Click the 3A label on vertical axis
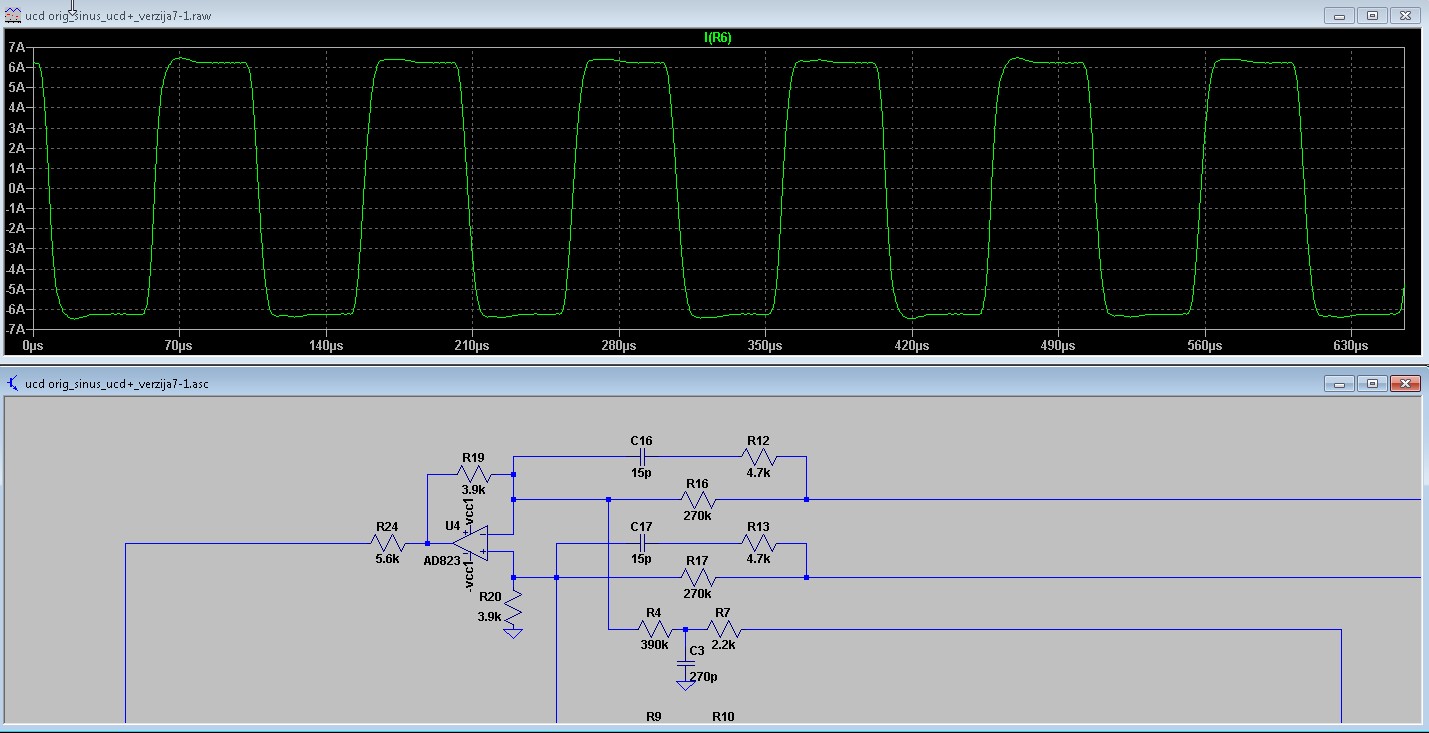The width and height of the screenshot is (1429, 733). [x=17, y=128]
